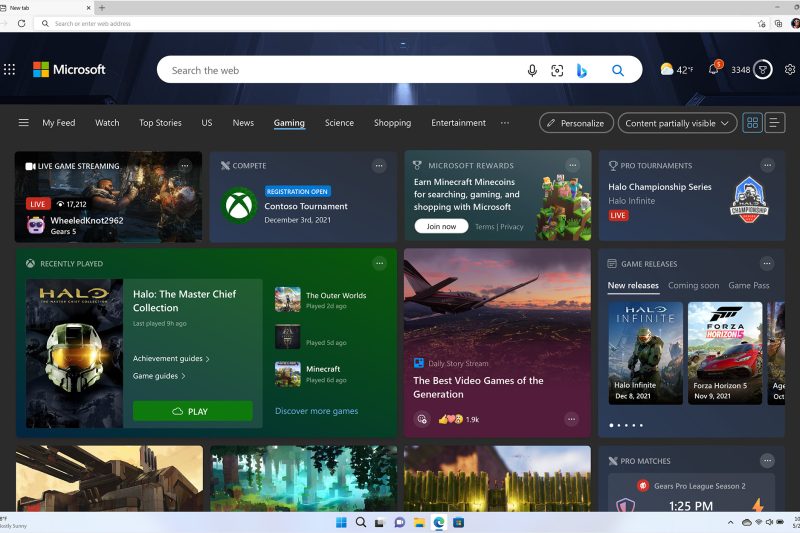Open Windows Start menu
The height and width of the screenshot is (533, 800).
click(341, 522)
